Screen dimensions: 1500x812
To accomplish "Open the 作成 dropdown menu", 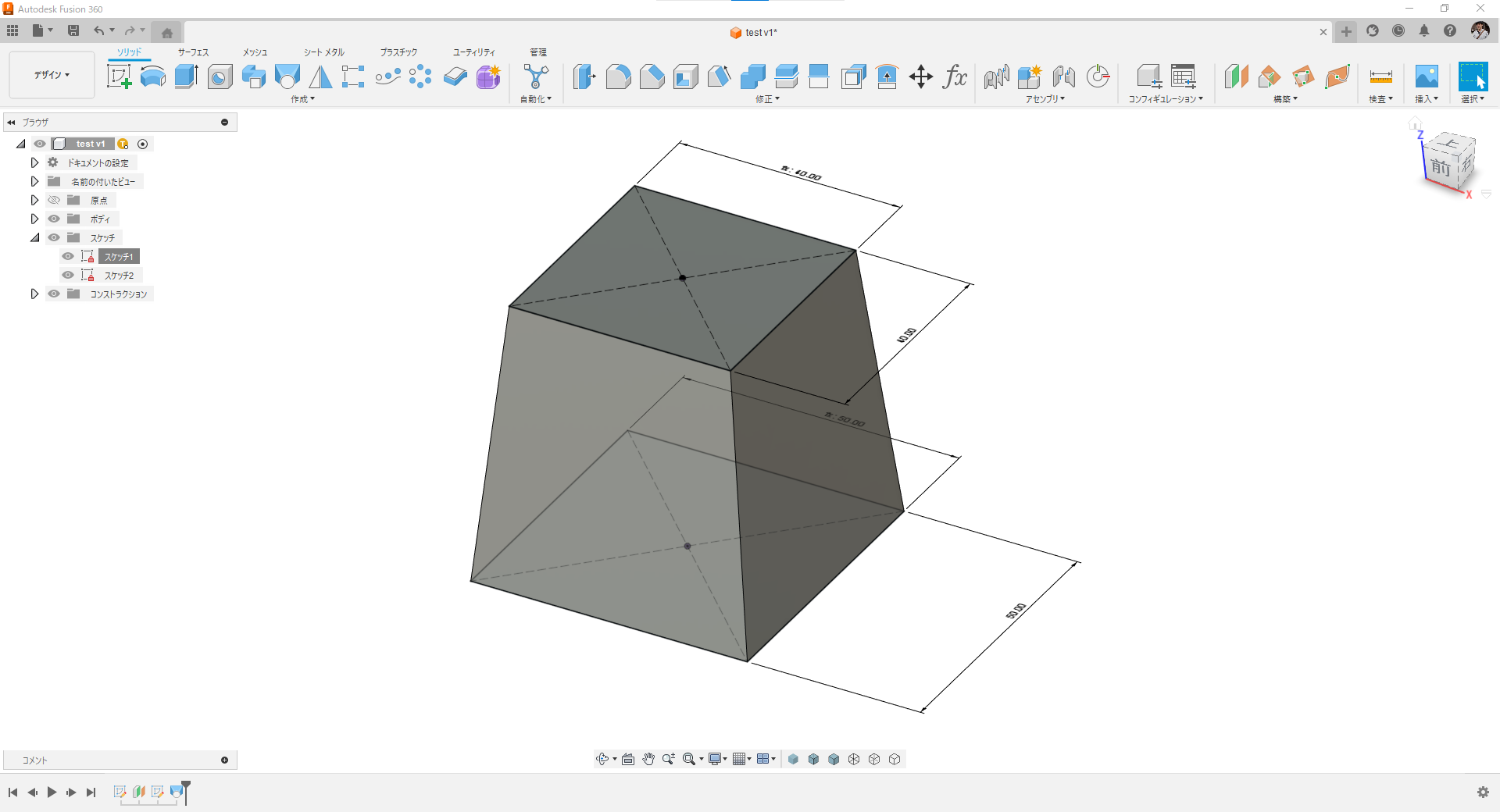I will point(301,99).
